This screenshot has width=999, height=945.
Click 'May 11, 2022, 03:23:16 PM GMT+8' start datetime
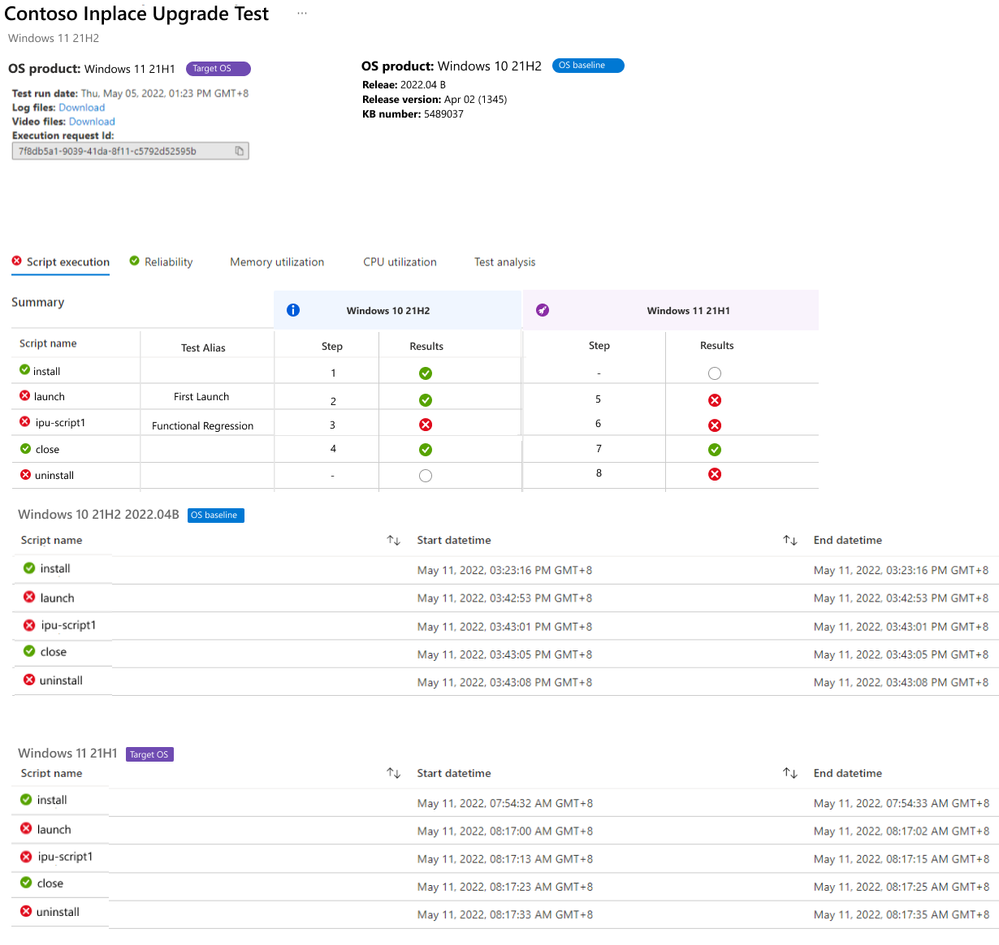coord(505,570)
